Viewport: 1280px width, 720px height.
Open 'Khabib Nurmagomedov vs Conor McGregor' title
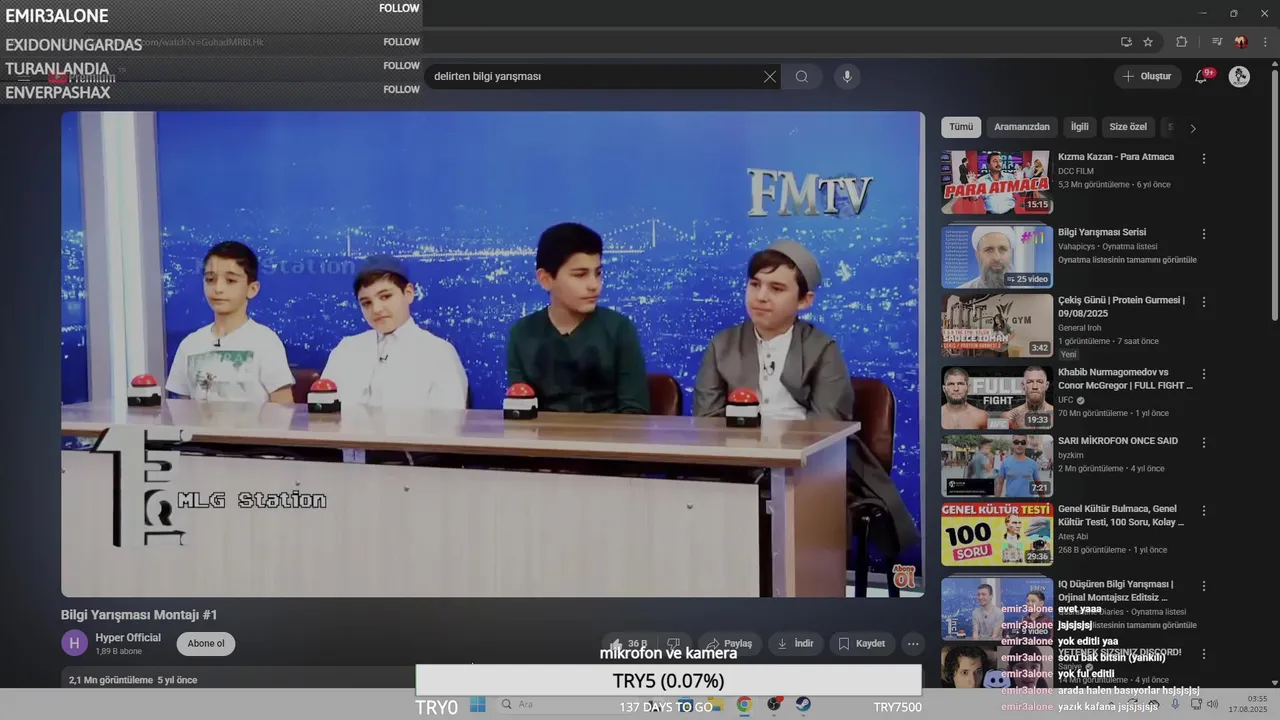[1125, 378]
